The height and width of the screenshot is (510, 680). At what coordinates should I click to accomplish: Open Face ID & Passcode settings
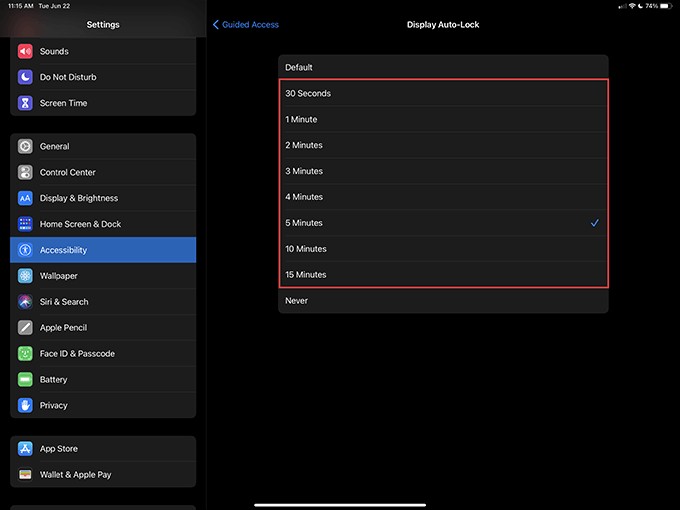click(103, 354)
